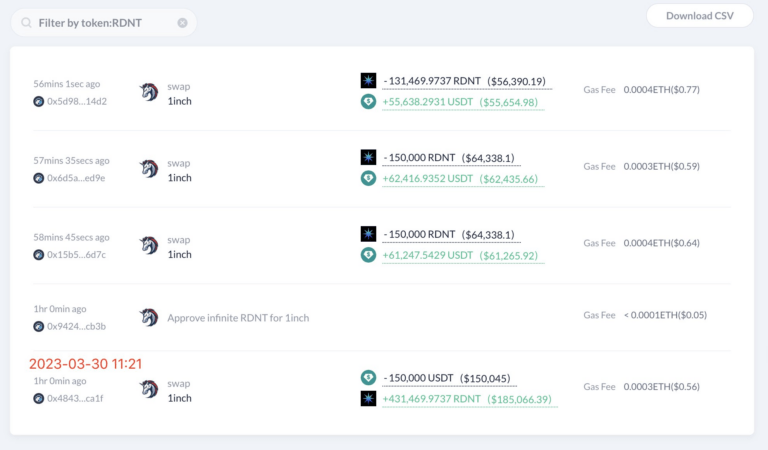Click USDT token icon for +55,638.2931 USDT
This screenshot has height=450, width=768.
point(368,102)
